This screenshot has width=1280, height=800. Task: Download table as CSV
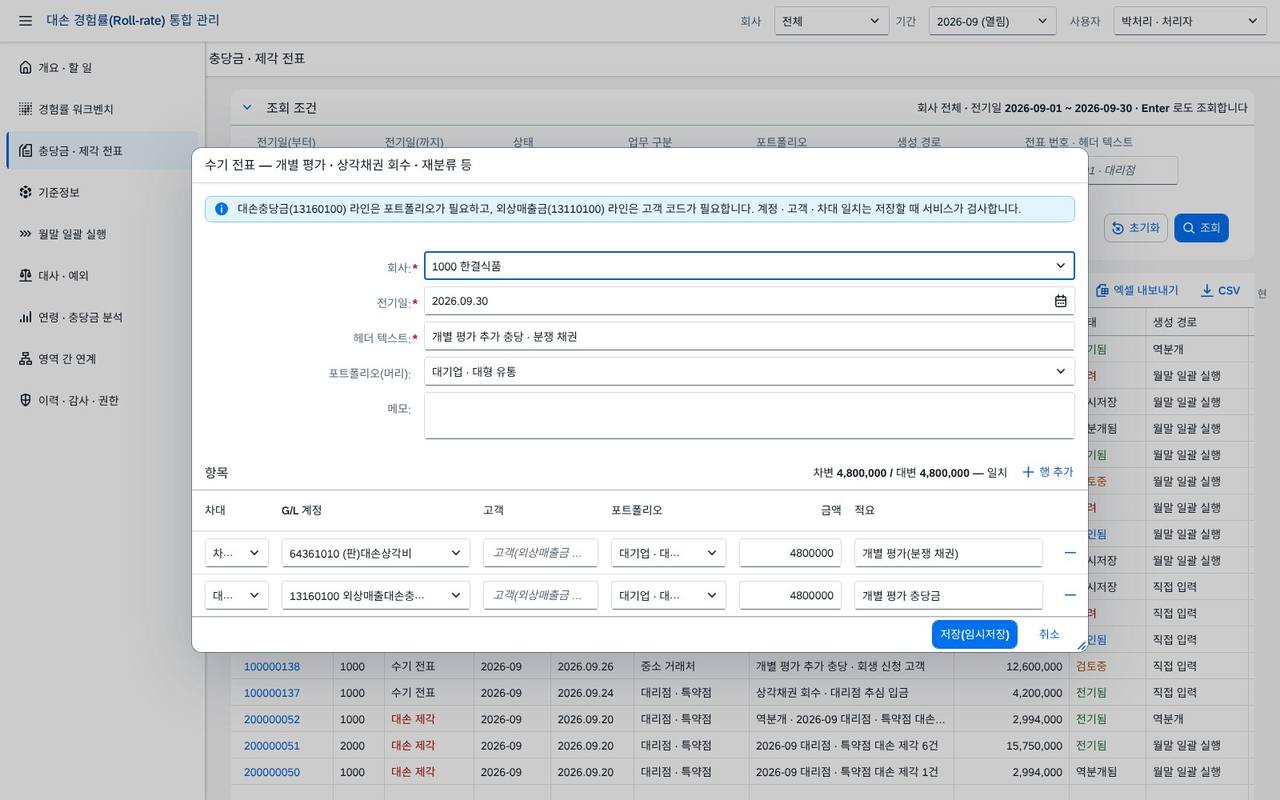tap(1221, 291)
